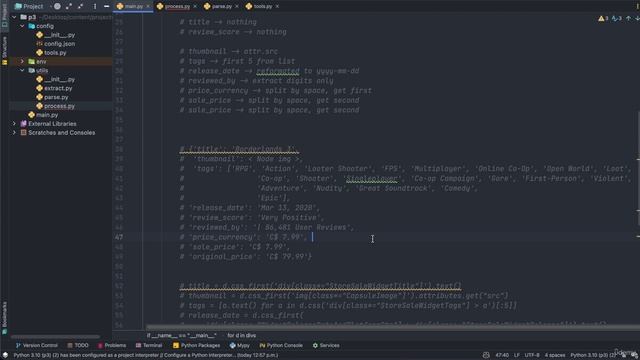Expand External Libraries node chevron
640x360 pixels.
[15, 124]
